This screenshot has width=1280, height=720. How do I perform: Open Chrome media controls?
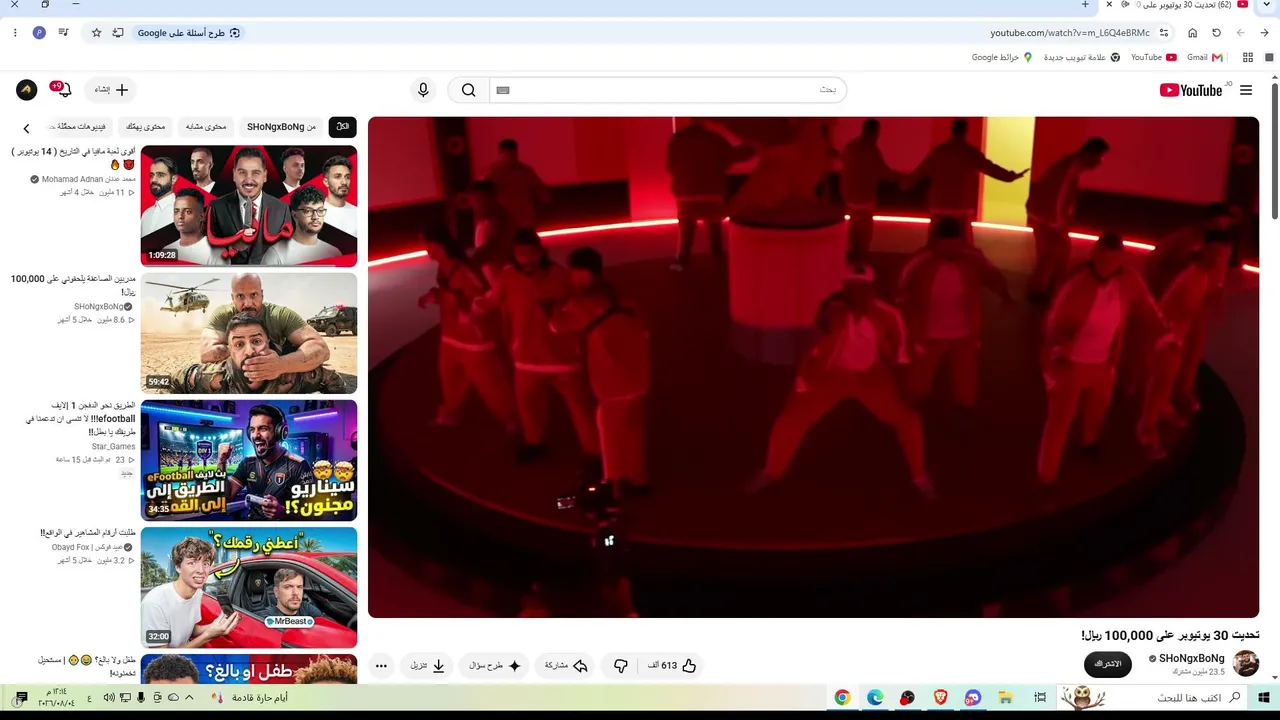click(63, 33)
